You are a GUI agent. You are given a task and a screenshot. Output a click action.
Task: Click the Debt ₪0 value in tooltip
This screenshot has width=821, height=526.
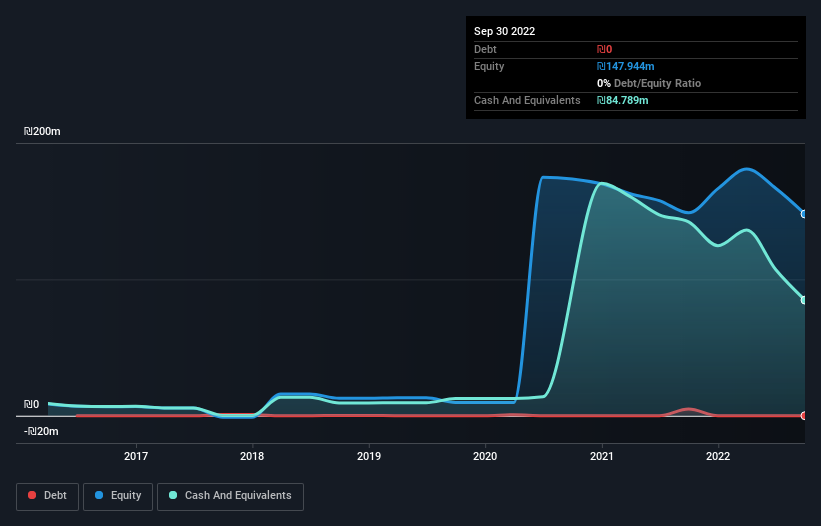click(604, 49)
